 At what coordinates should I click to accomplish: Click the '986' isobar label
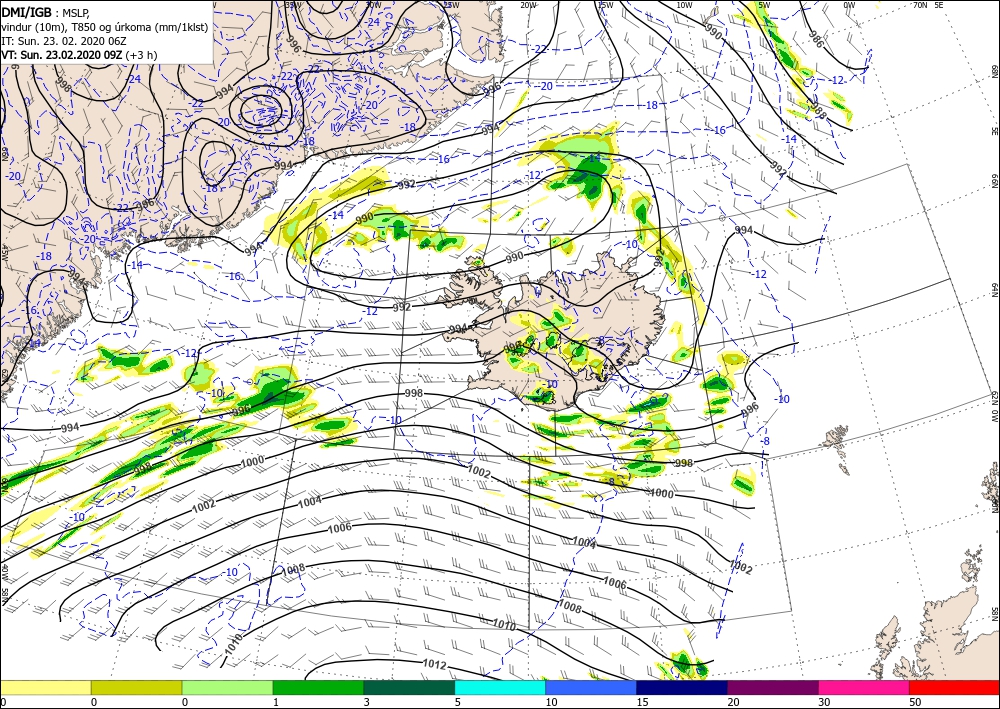[x=816, y=38]
